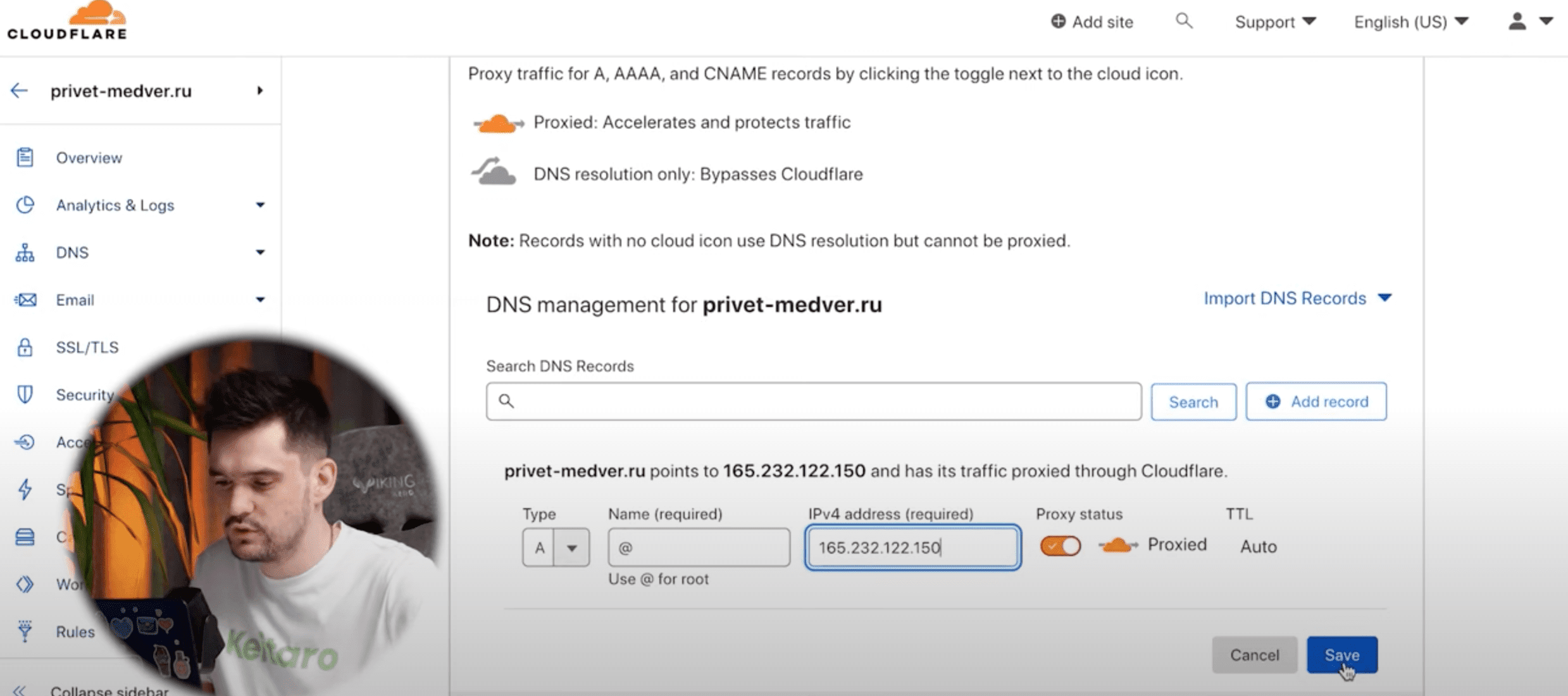Screen dimensions: 1568x696
Task: Expand Analytics & Logs menu item
Action: 139,205
